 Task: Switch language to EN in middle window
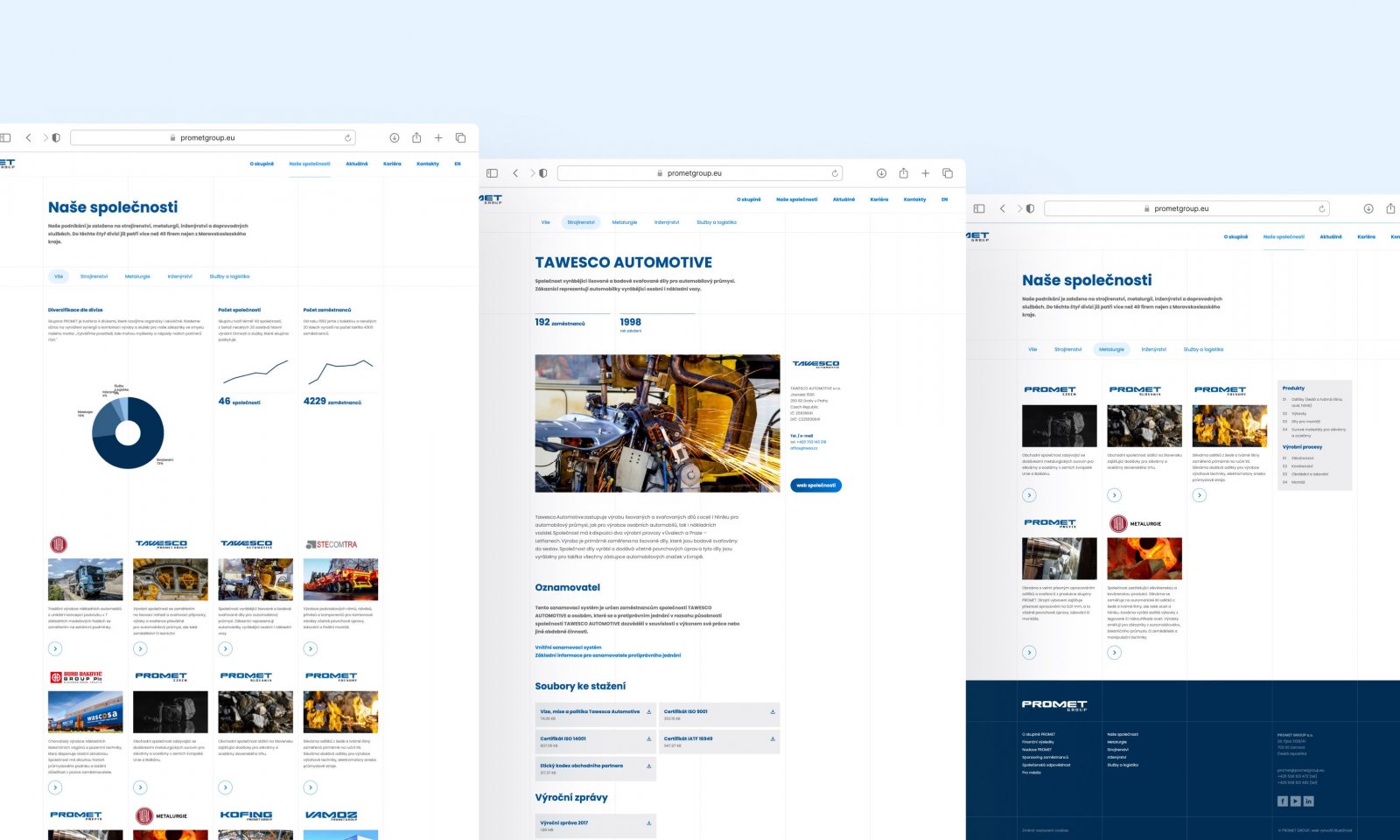pos(944,199)
